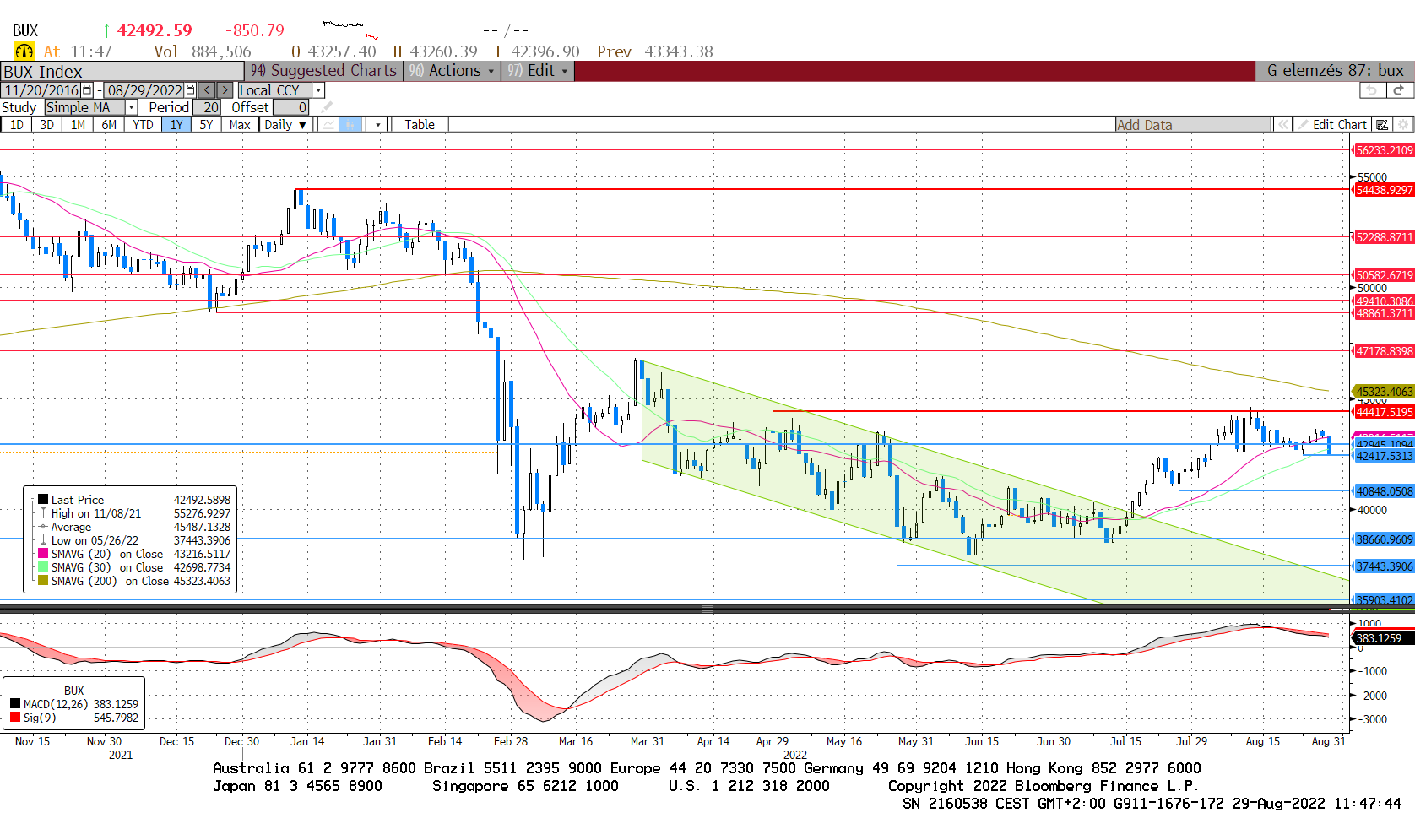Open Suggested Charts
Screen dimensions: 1415x840
pyautogui.click(x=323, y=71)
